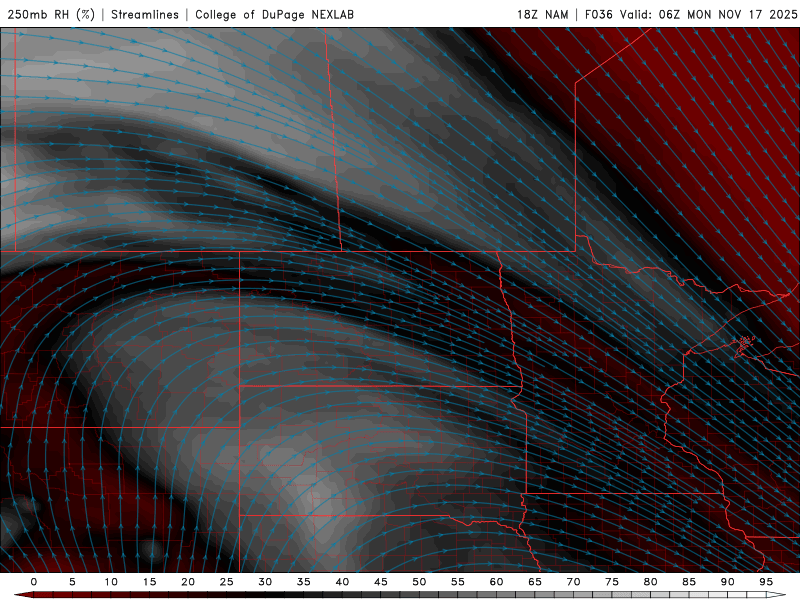Click the "25" label on the color scale

pyautogui.click(x=227, y=582)
